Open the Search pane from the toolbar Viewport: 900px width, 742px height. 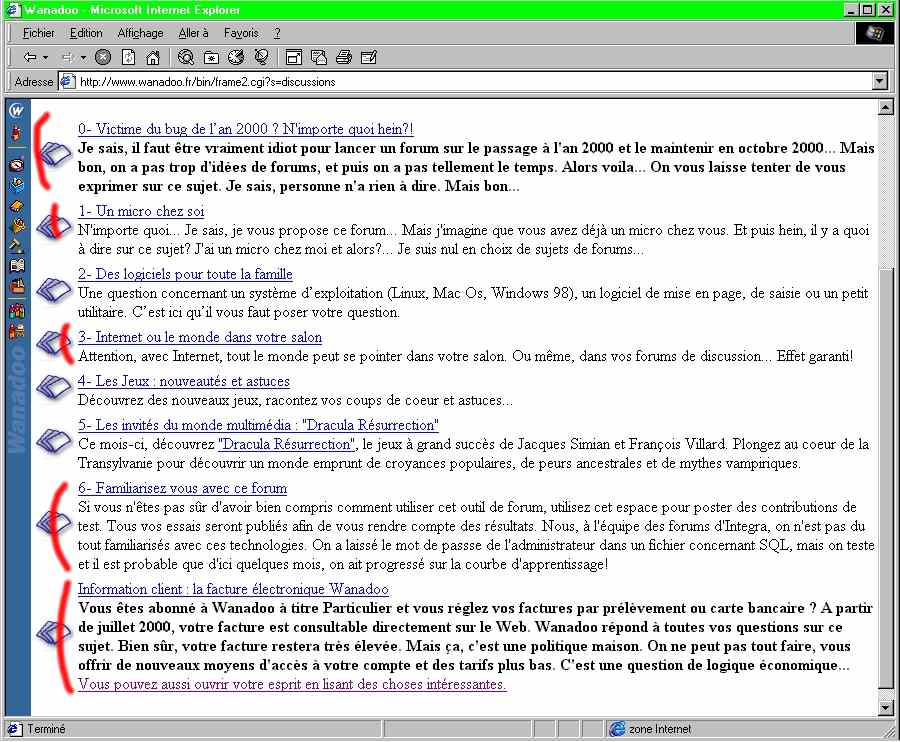tap(185, 57)
